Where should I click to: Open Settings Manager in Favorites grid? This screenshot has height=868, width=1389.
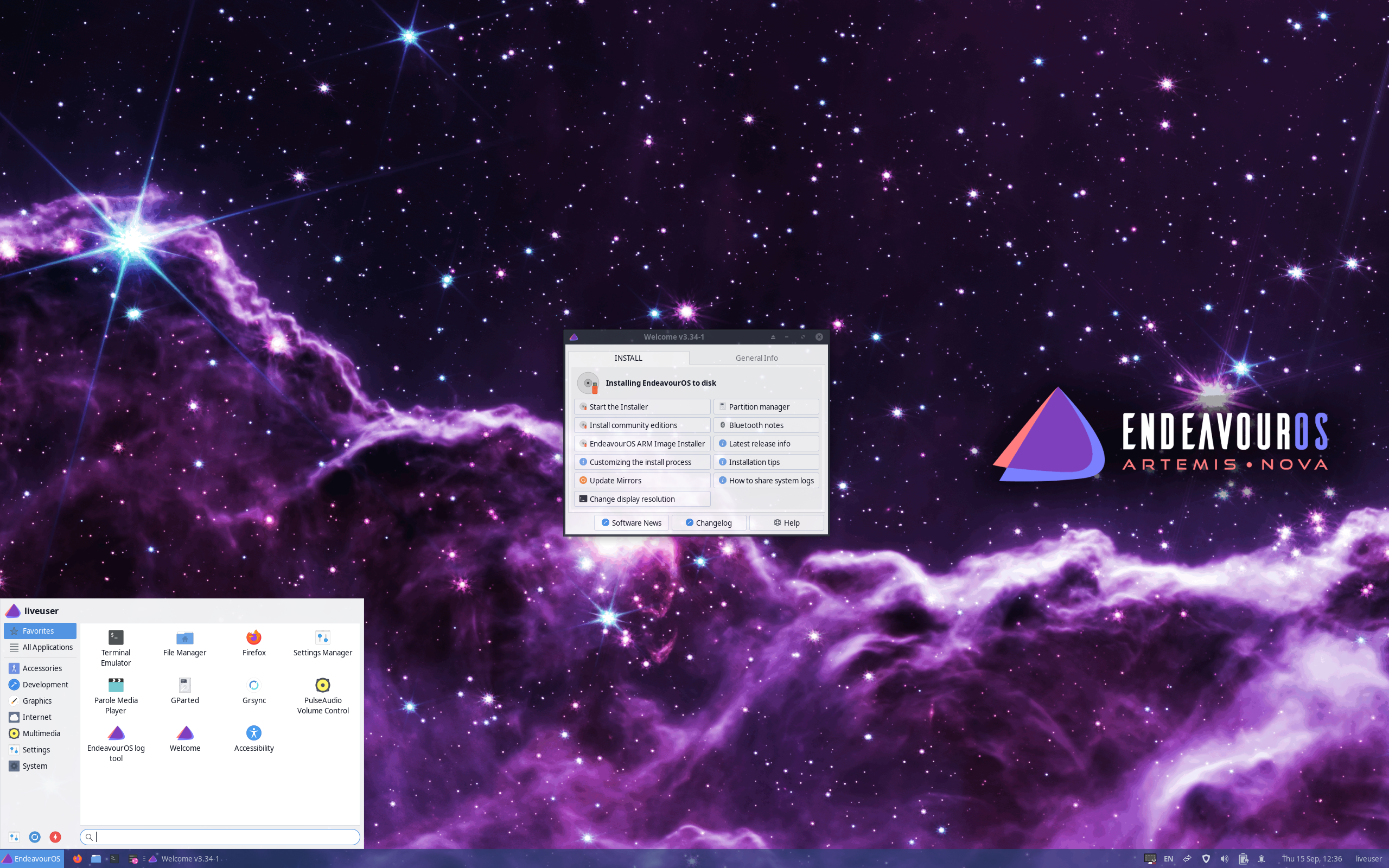(x=323, y=643)
